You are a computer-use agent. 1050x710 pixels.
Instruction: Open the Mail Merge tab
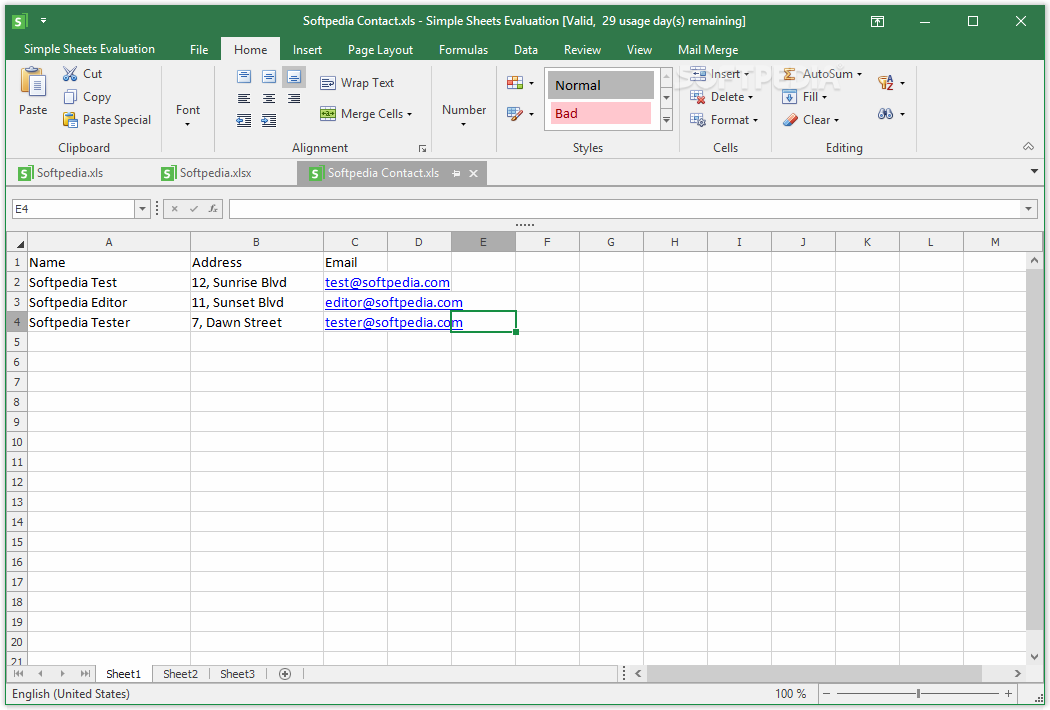[708, 50]
